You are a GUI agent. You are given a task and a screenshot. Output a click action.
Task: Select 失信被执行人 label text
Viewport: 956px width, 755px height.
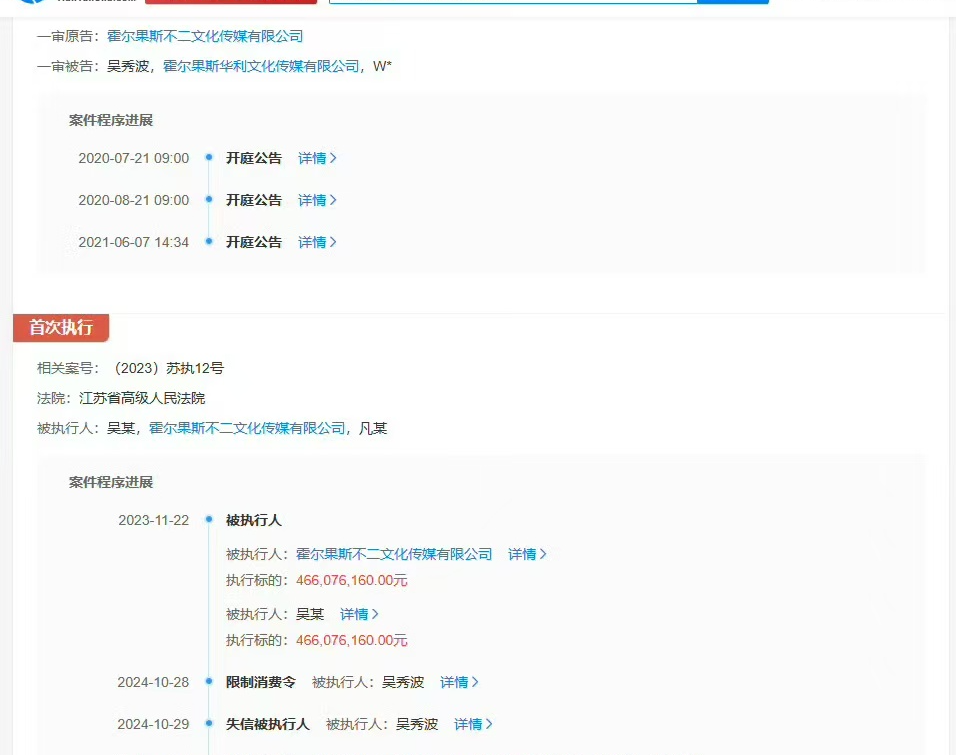click(268, 724)
